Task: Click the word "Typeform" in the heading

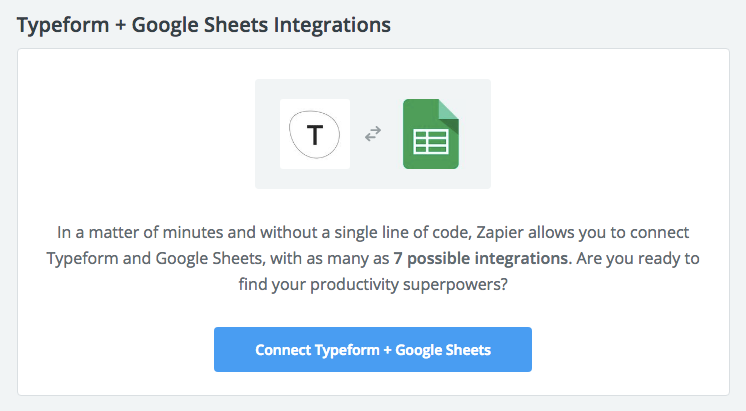Action: pyautogui.click(x=59, y=23)
